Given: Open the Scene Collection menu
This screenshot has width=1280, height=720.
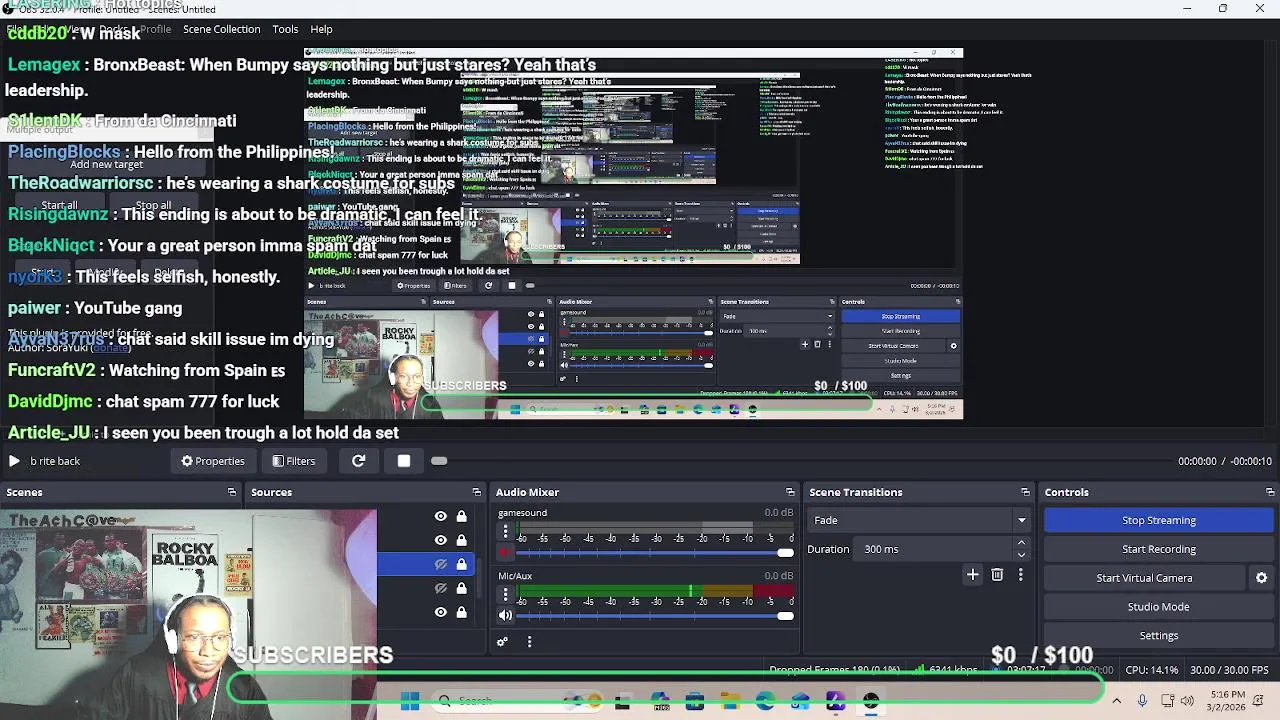Looking at the screenshot, I should [221, 29].
